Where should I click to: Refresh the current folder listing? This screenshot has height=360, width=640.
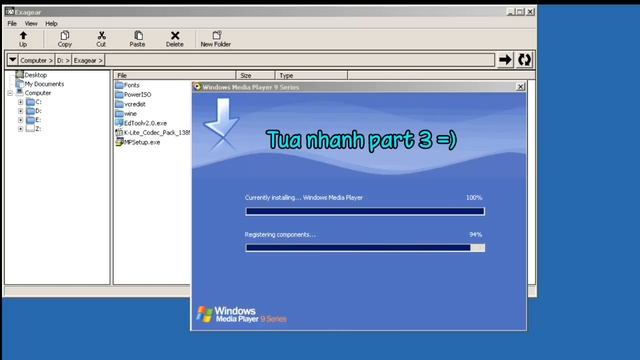[524, 60]
